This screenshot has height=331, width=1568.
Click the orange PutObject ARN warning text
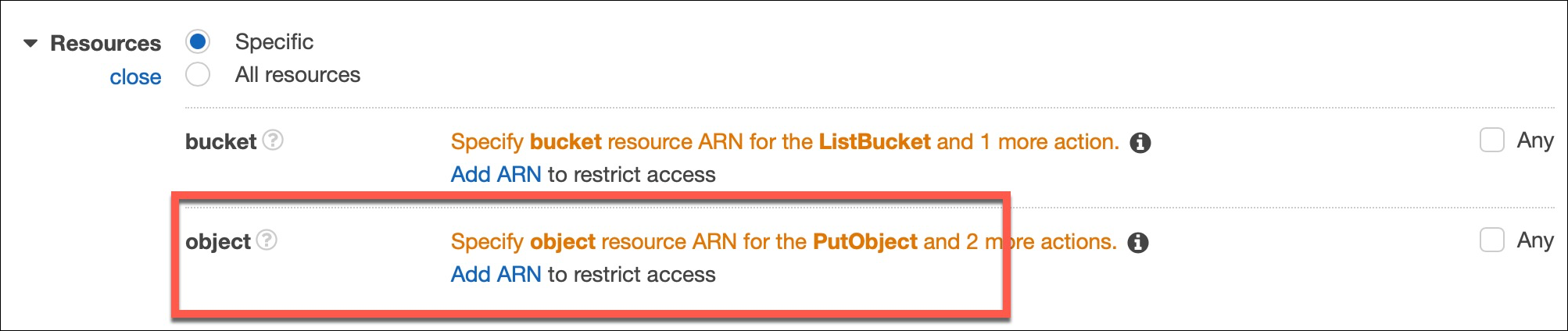[x=784, y=241]
